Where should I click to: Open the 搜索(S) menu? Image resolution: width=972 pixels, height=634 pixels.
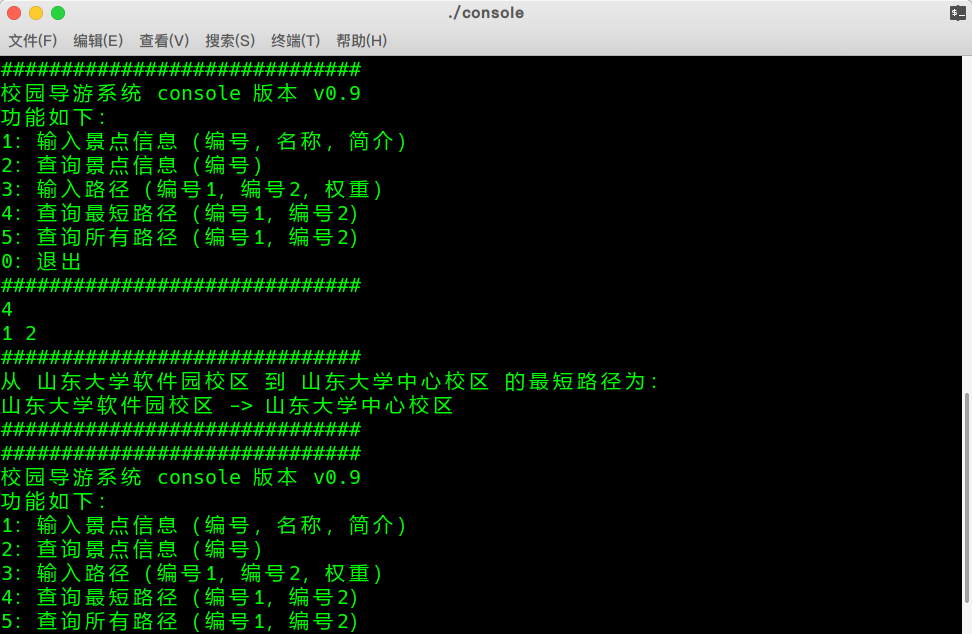230,41
